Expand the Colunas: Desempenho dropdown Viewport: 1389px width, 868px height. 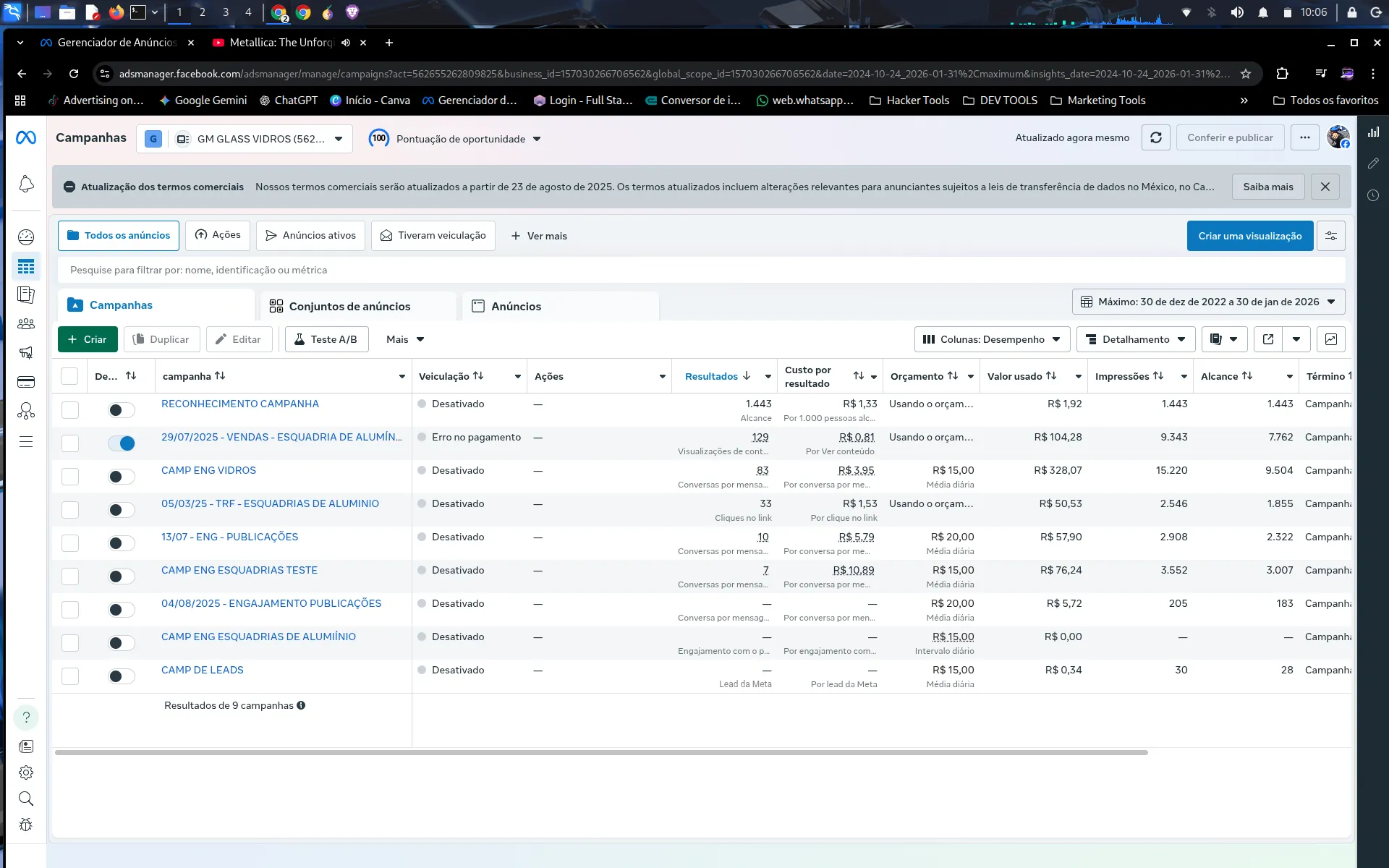(x=992, y=339)
